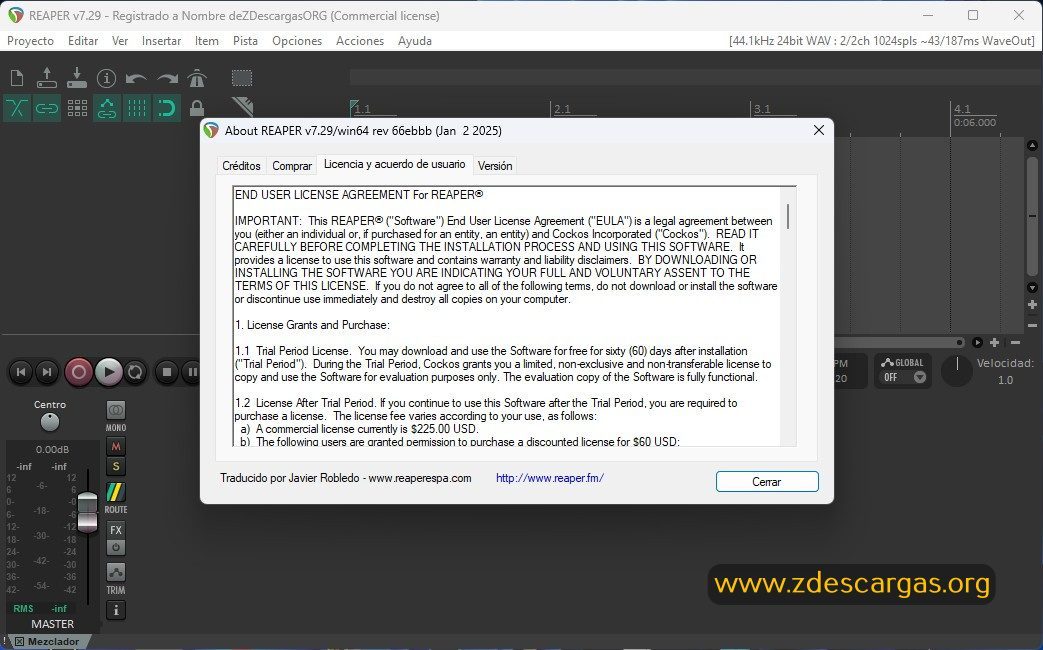
Task: Toggle envelope points move with items
Action: [x=106, y=108]
